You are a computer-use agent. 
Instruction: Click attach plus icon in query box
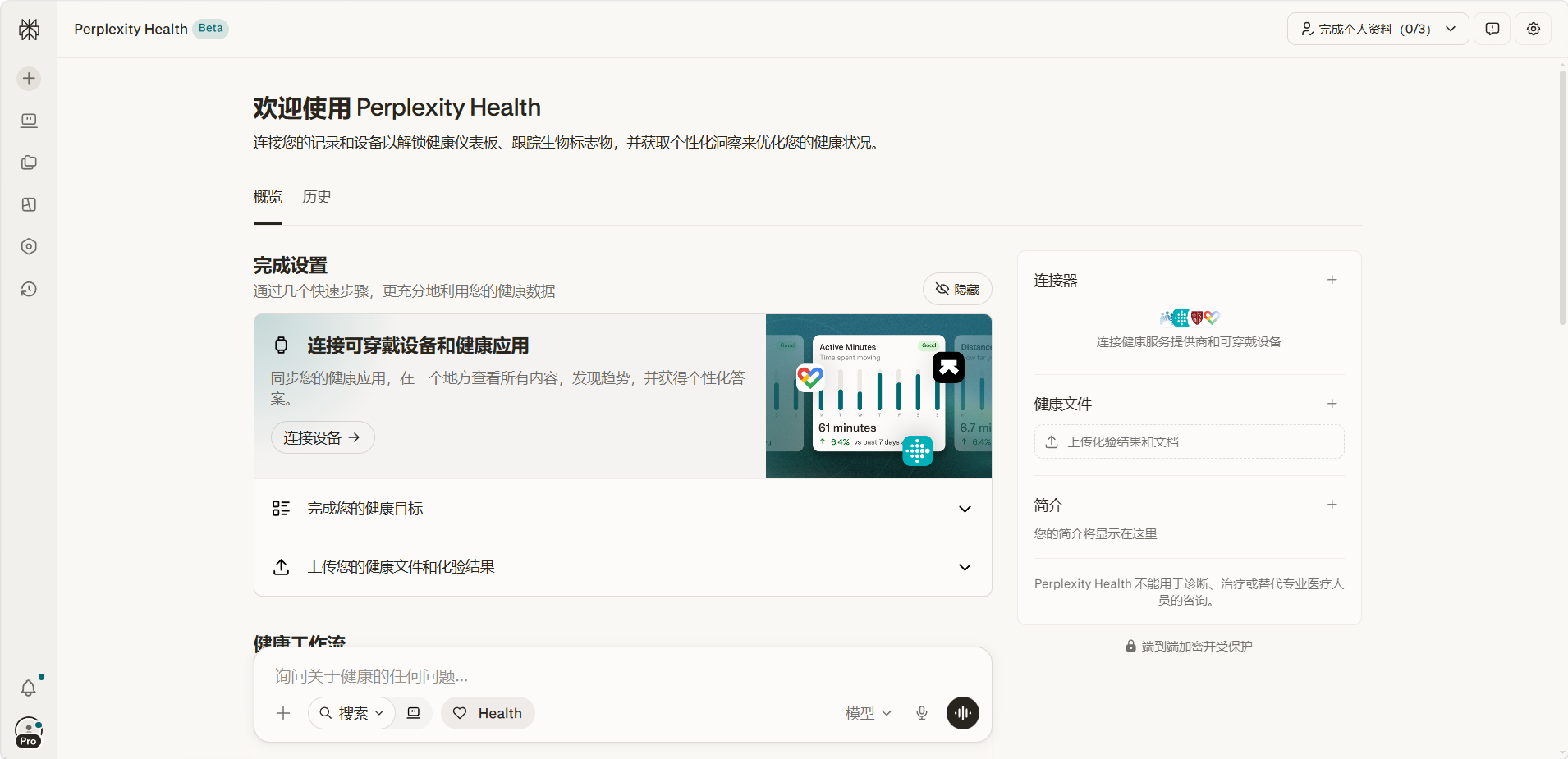(x=283, y=713)
